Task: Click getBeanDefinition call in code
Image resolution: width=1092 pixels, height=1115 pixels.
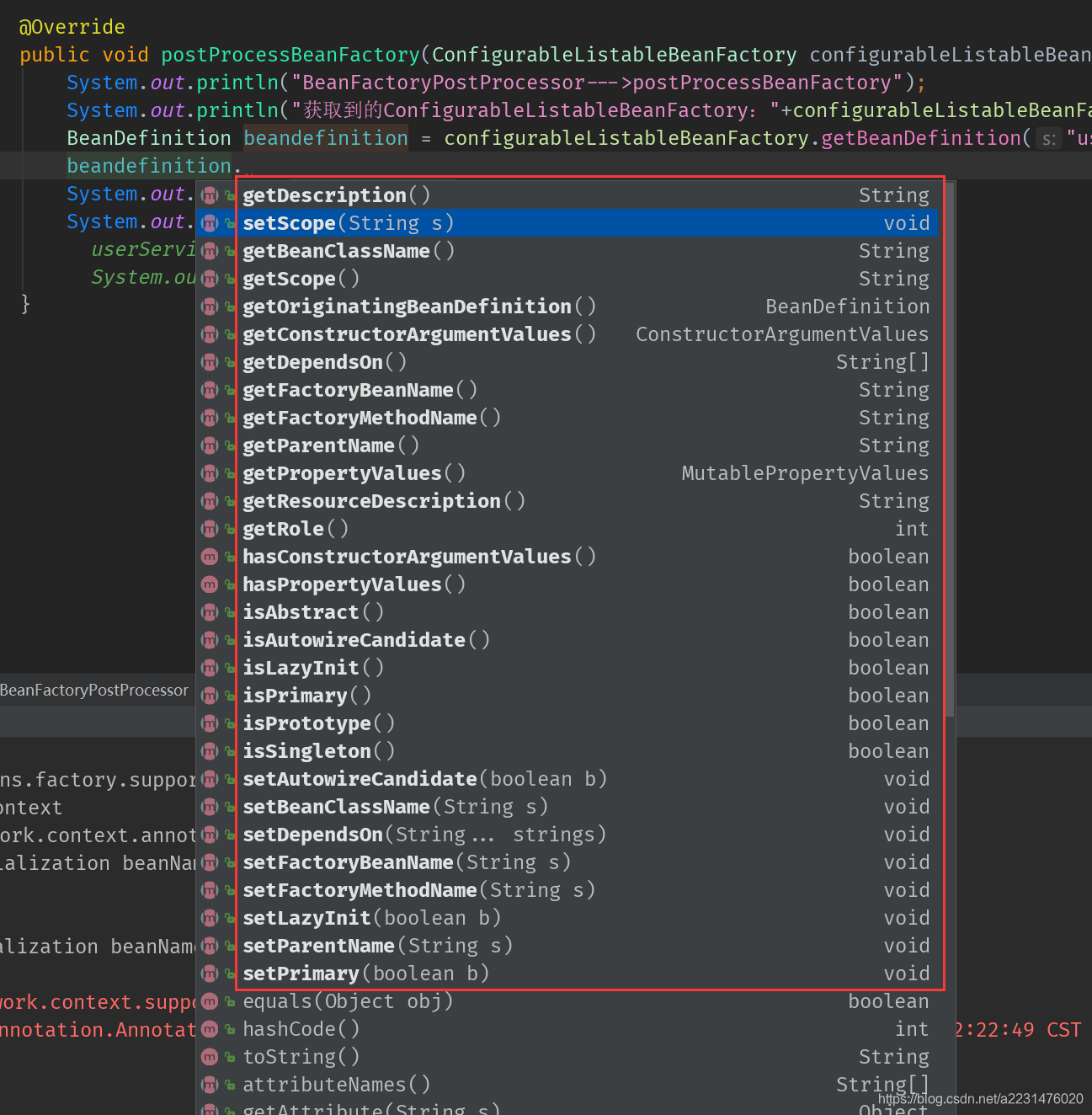Action: (x=921, y=138)
